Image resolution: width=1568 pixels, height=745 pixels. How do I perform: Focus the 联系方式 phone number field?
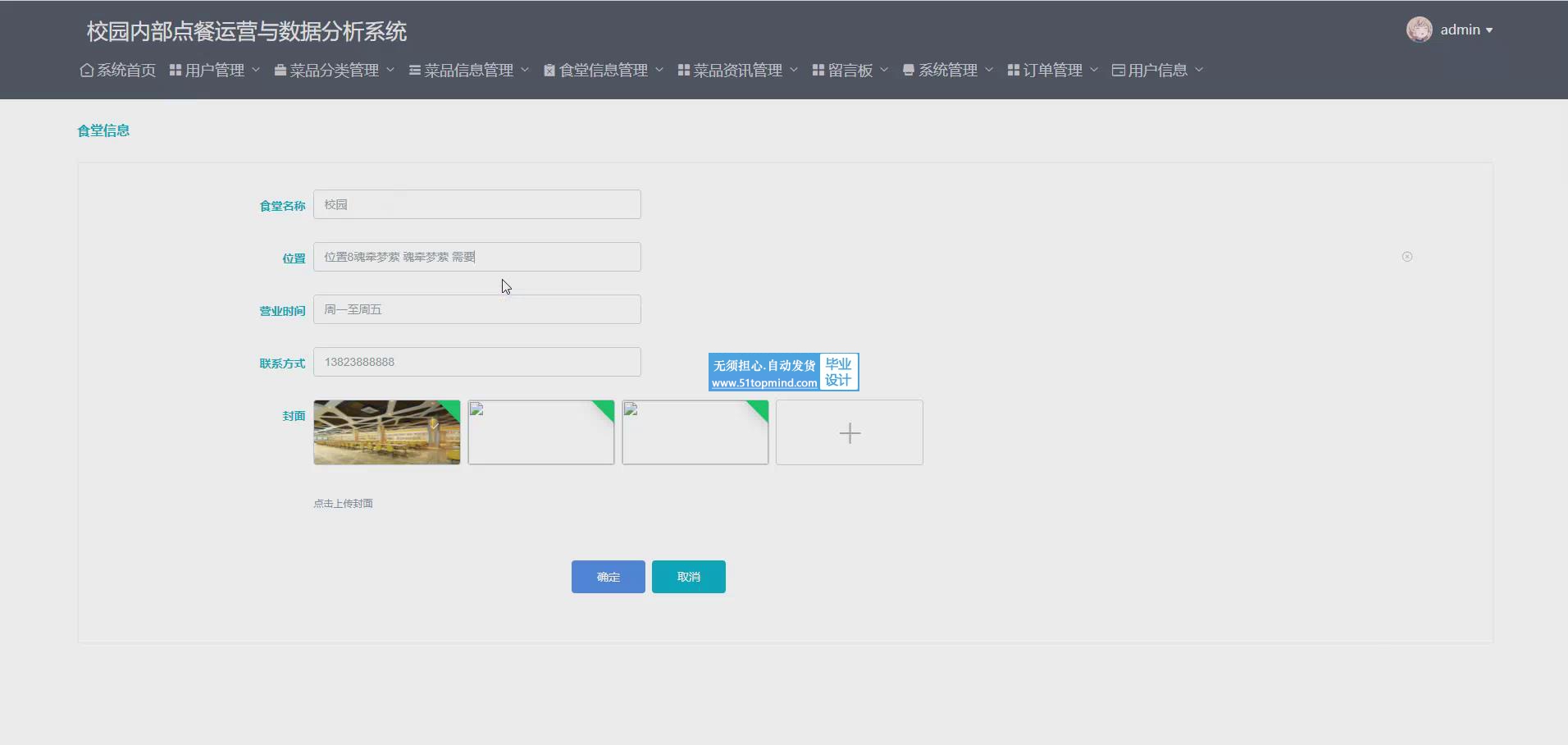click(x=476, y=362)
